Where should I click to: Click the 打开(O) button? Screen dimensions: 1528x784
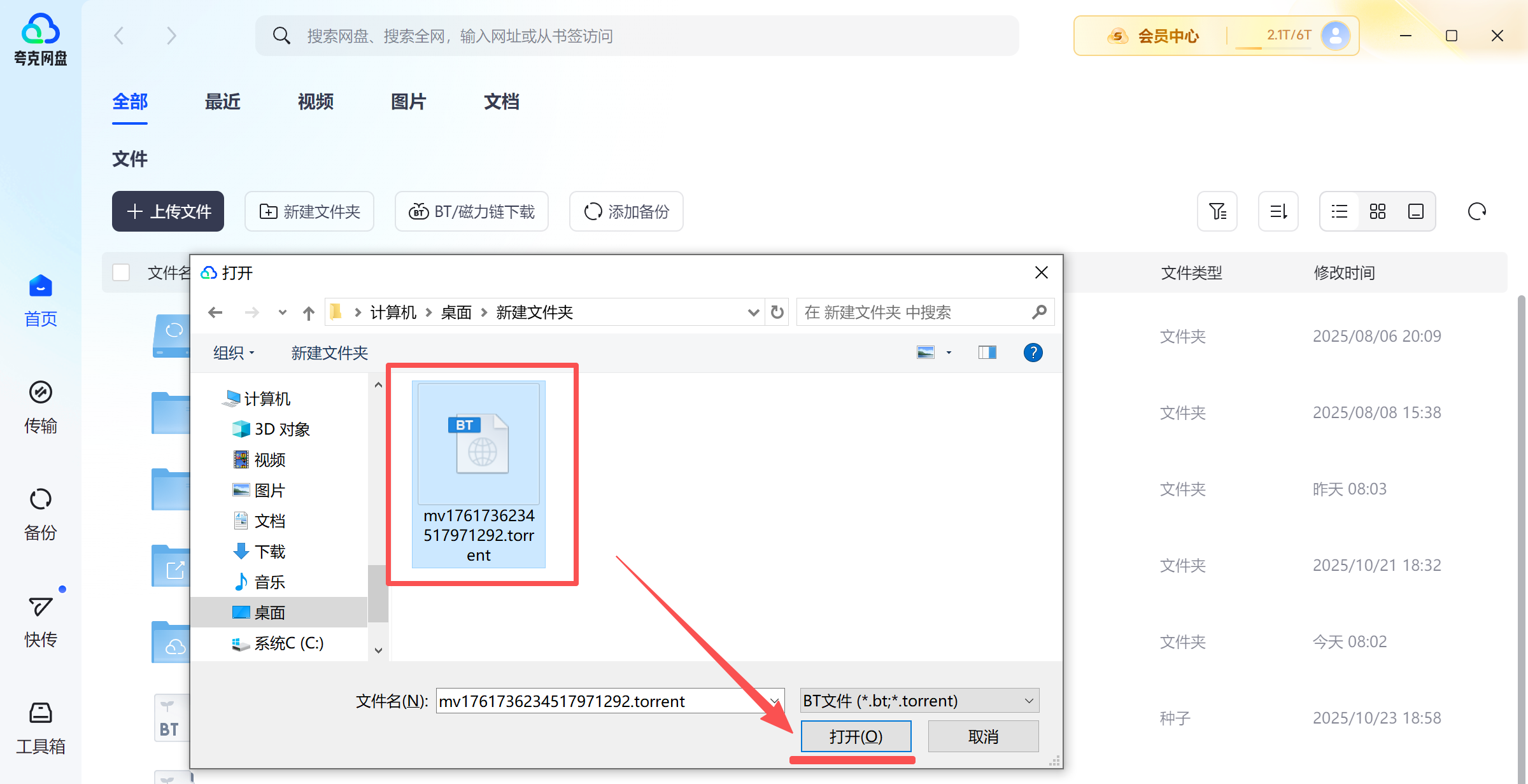[x=855, y=736]
